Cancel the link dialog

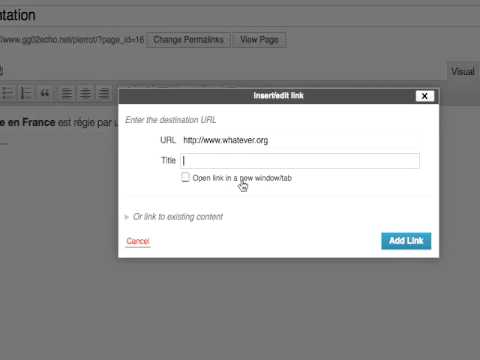tap(138, 241)
